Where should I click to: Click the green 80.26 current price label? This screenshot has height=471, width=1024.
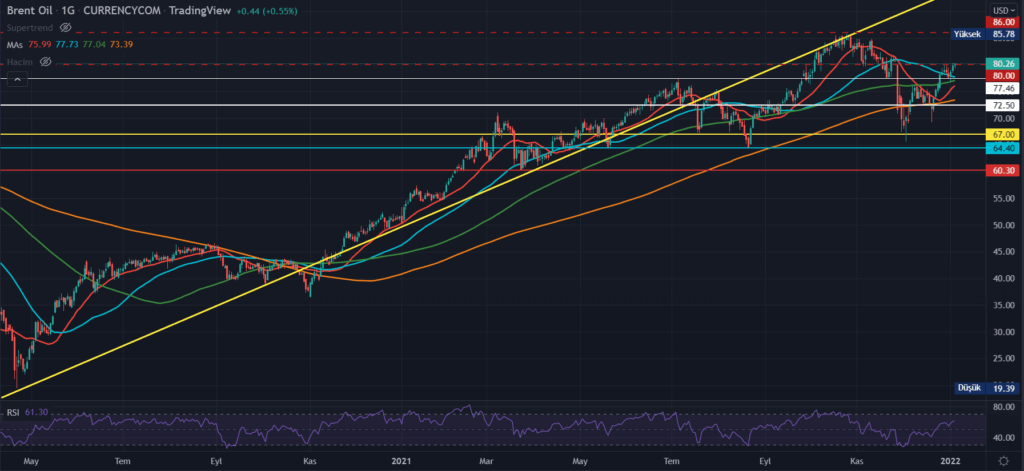(x=1002, y=63)
